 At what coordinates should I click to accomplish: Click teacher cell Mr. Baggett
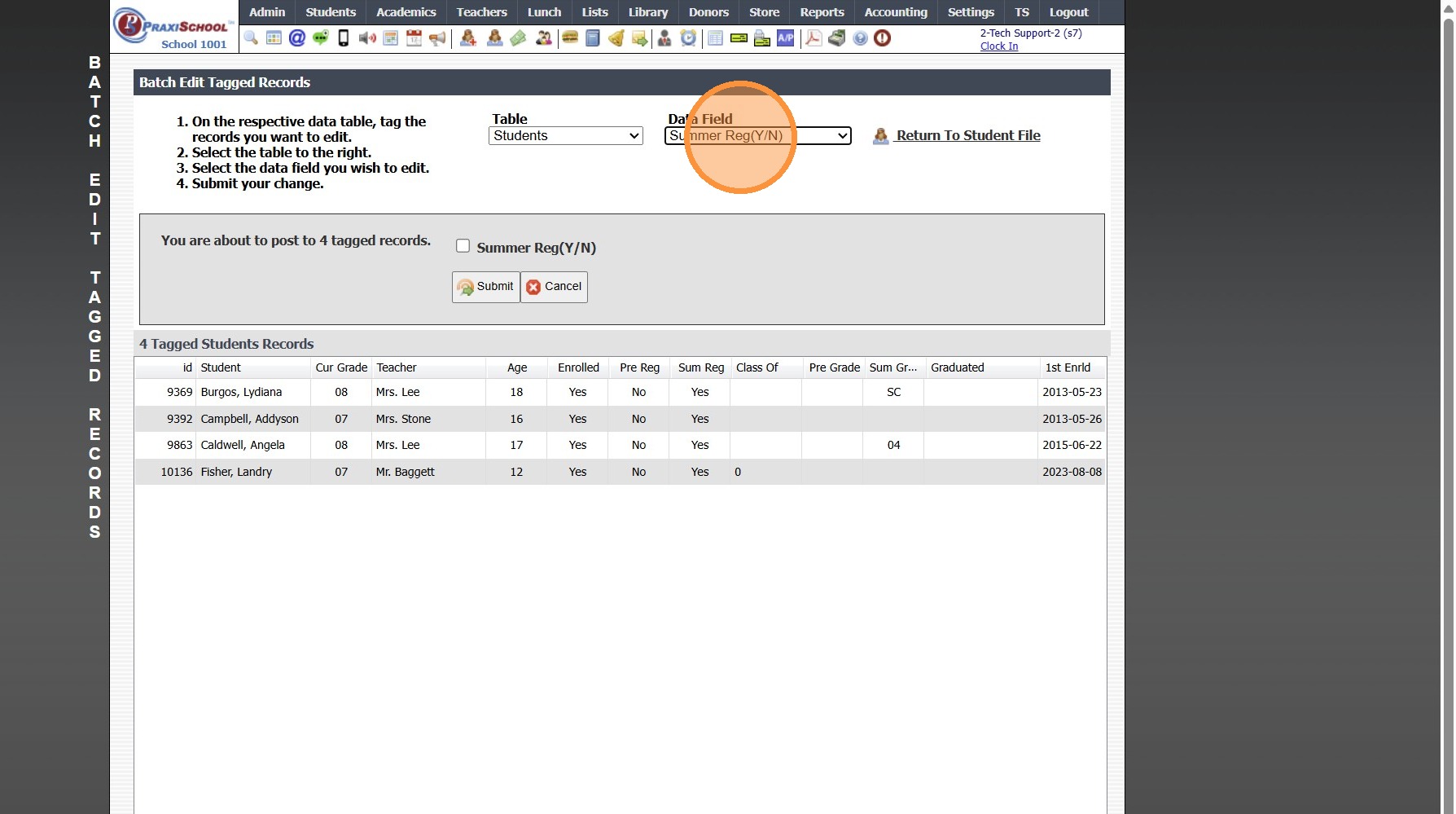(x=406, y=472)
